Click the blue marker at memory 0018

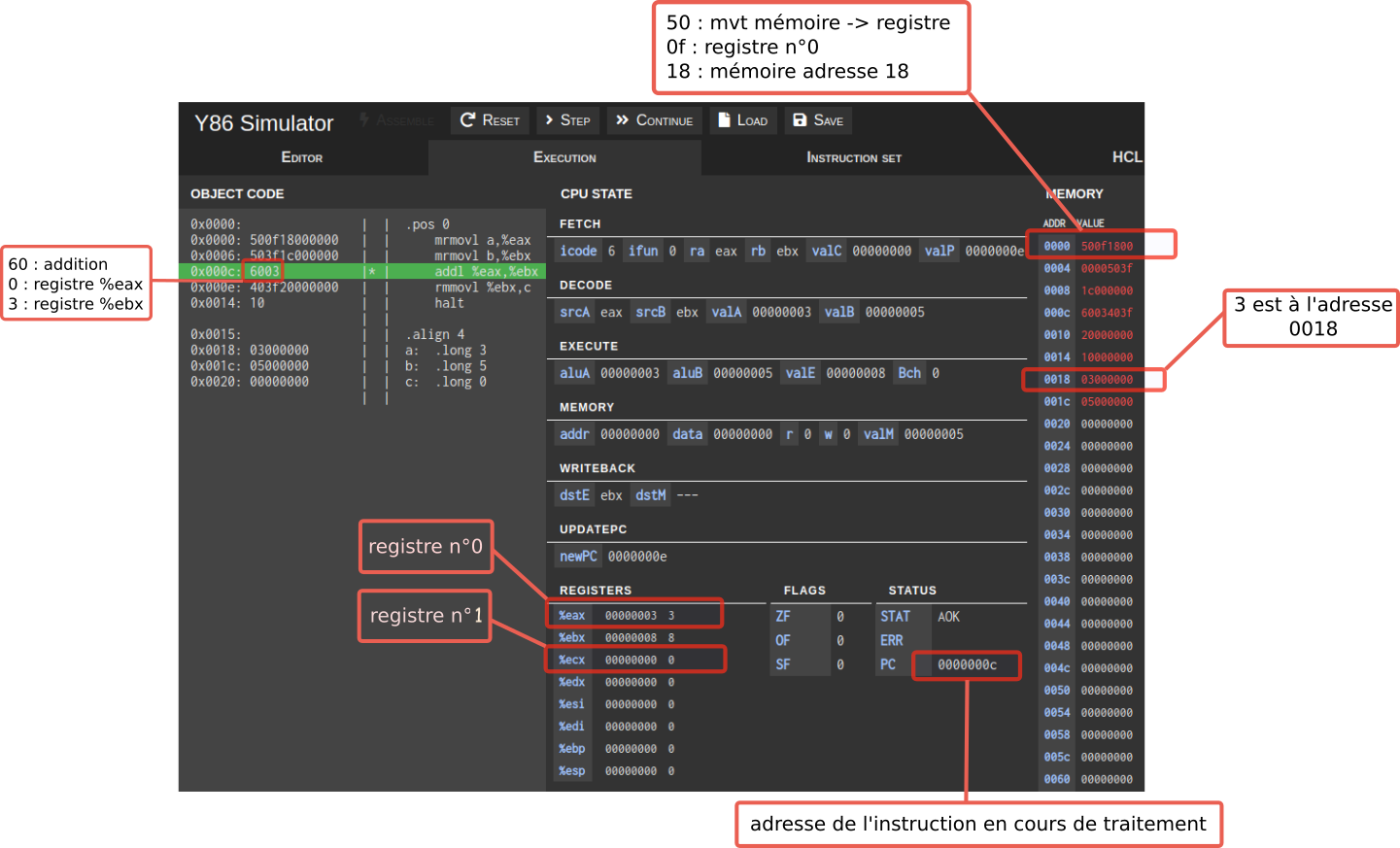pyautogui.click(x=1153, y=380)
